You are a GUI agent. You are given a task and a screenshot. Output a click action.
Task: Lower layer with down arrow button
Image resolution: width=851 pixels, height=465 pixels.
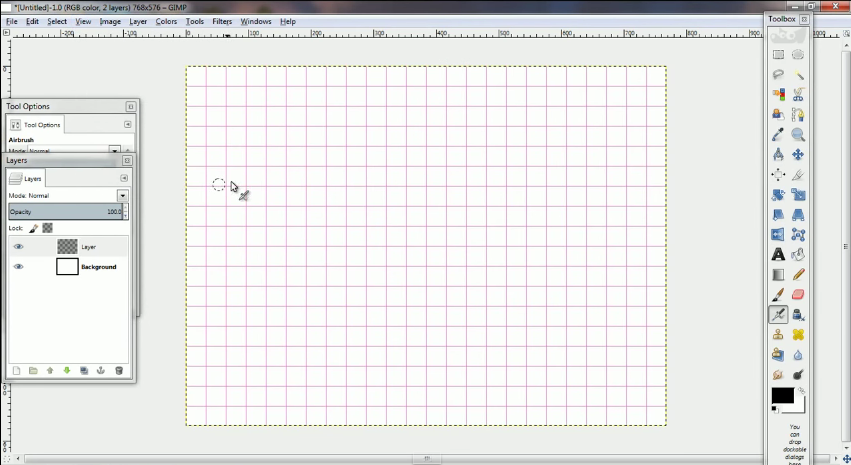tap(67, 371)
